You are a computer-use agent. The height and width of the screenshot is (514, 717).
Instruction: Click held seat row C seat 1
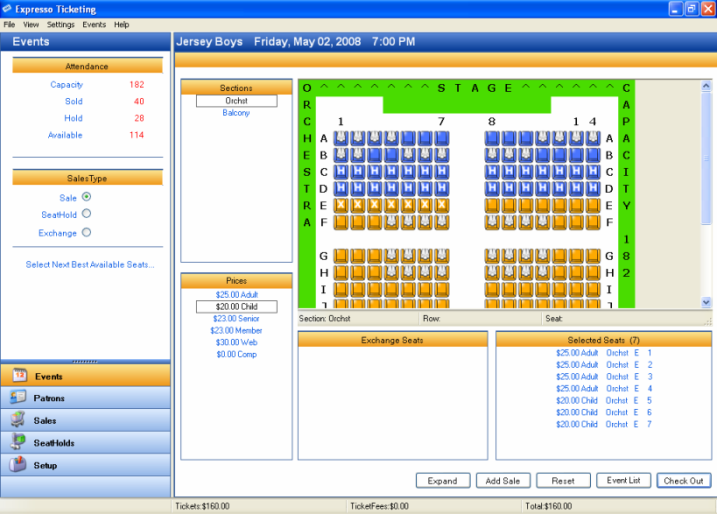tap(341, 171)
